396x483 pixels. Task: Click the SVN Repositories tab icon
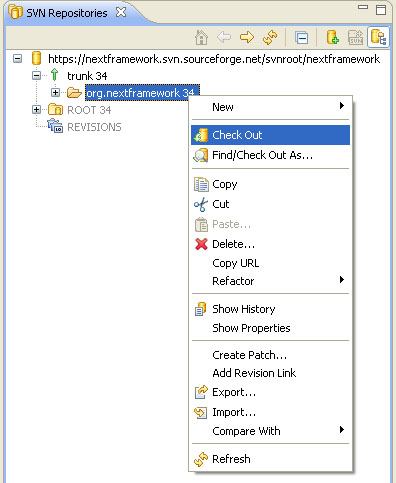point(16,13)
